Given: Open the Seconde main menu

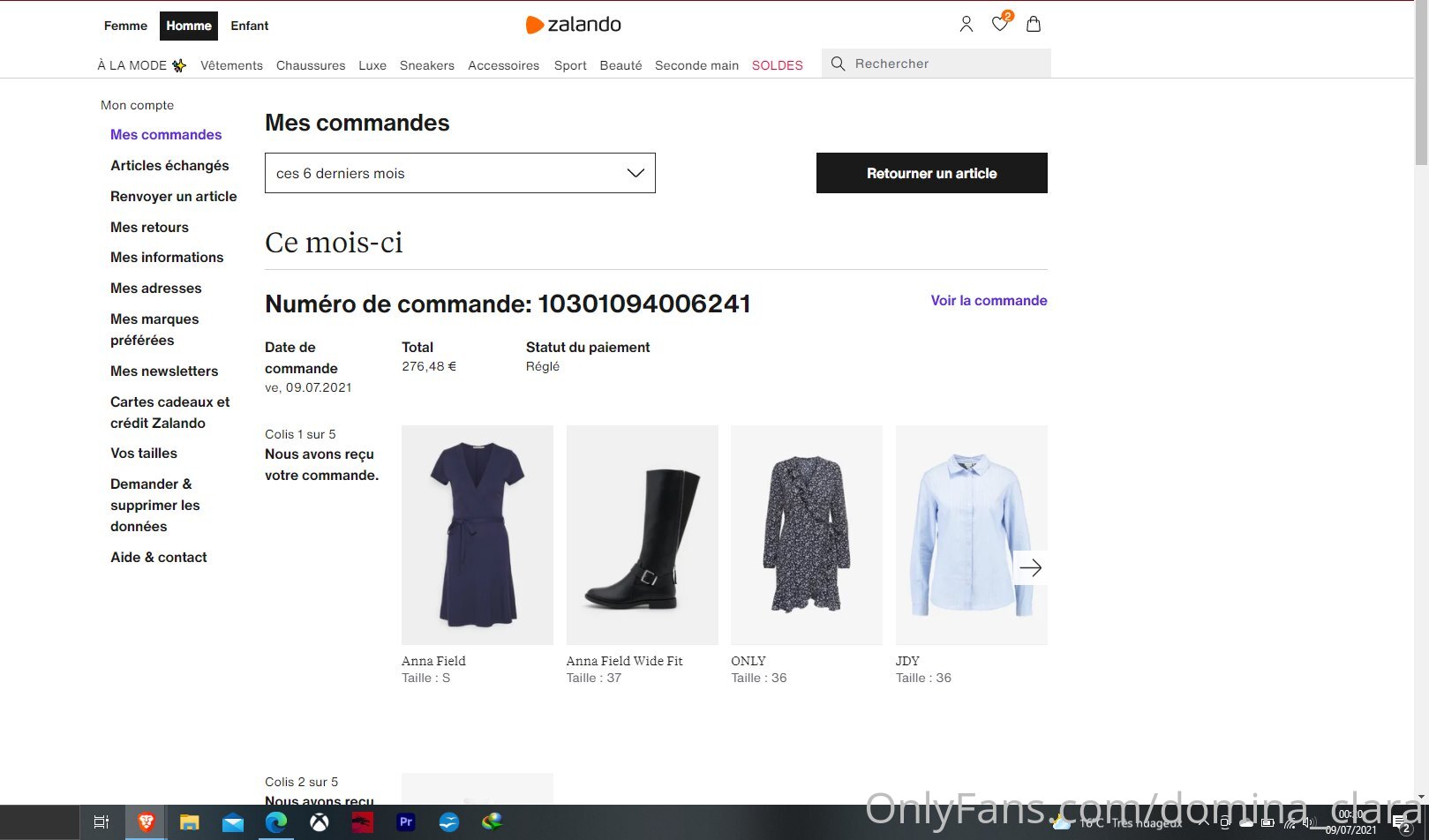Looking at the screenshot, I should point(696,65).
